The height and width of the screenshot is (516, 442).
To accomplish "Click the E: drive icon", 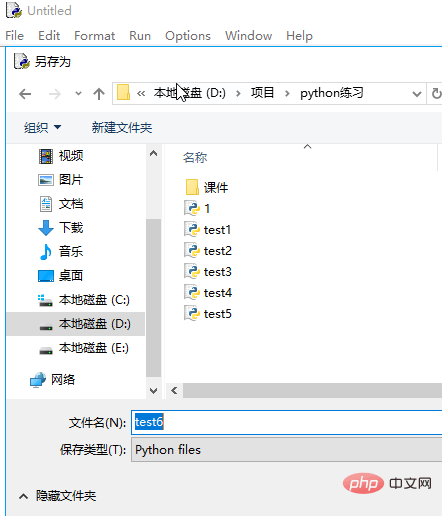I will point(46,350).
